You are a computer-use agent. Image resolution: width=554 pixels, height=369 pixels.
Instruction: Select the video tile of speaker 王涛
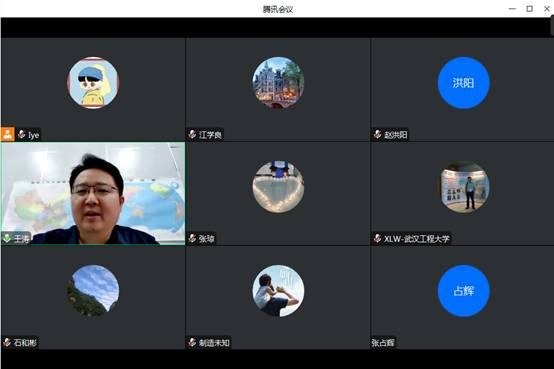[93, 194]
